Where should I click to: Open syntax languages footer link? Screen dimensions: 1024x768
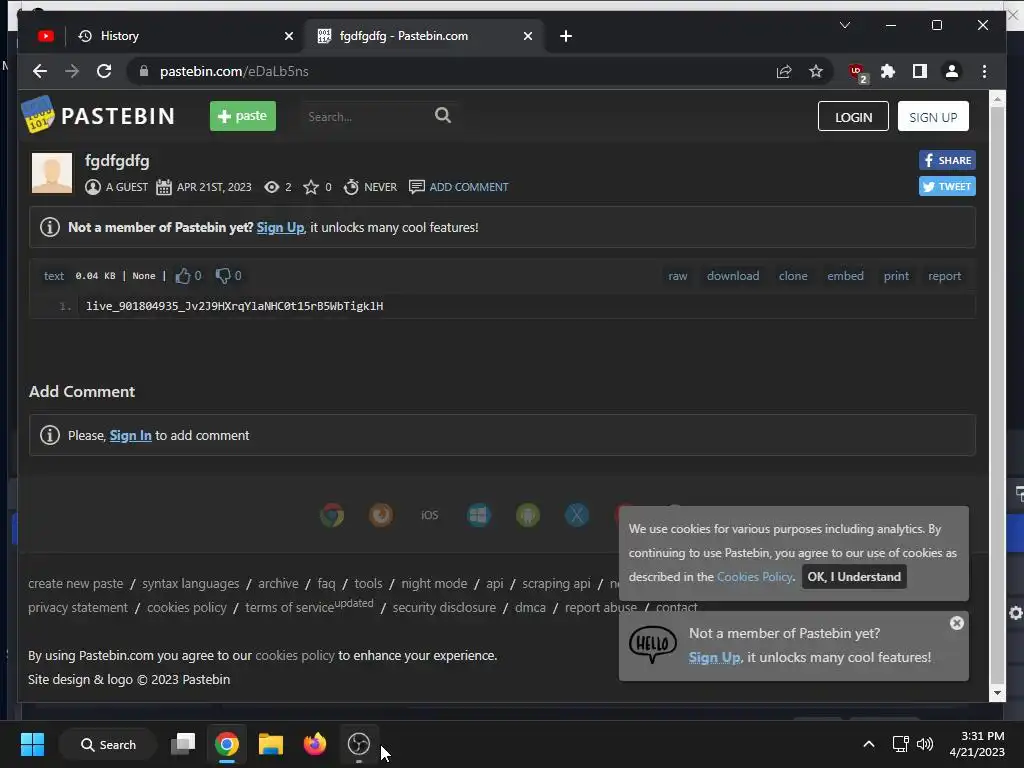pyautogui.click(x=191, y=584)
